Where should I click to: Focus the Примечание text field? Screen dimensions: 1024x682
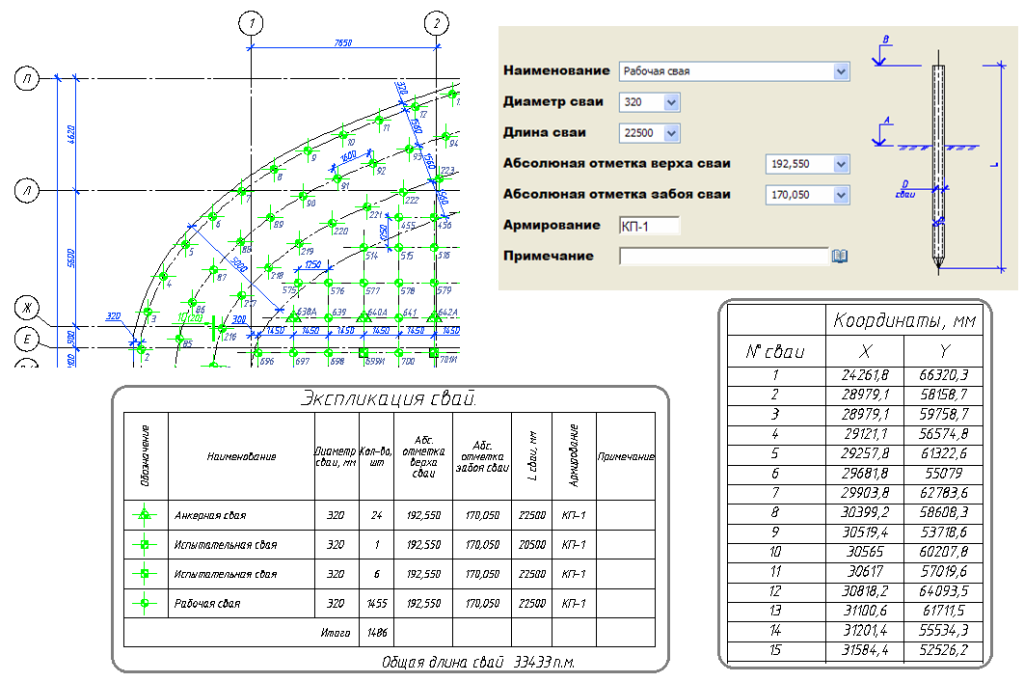click(x=723, y=257)
